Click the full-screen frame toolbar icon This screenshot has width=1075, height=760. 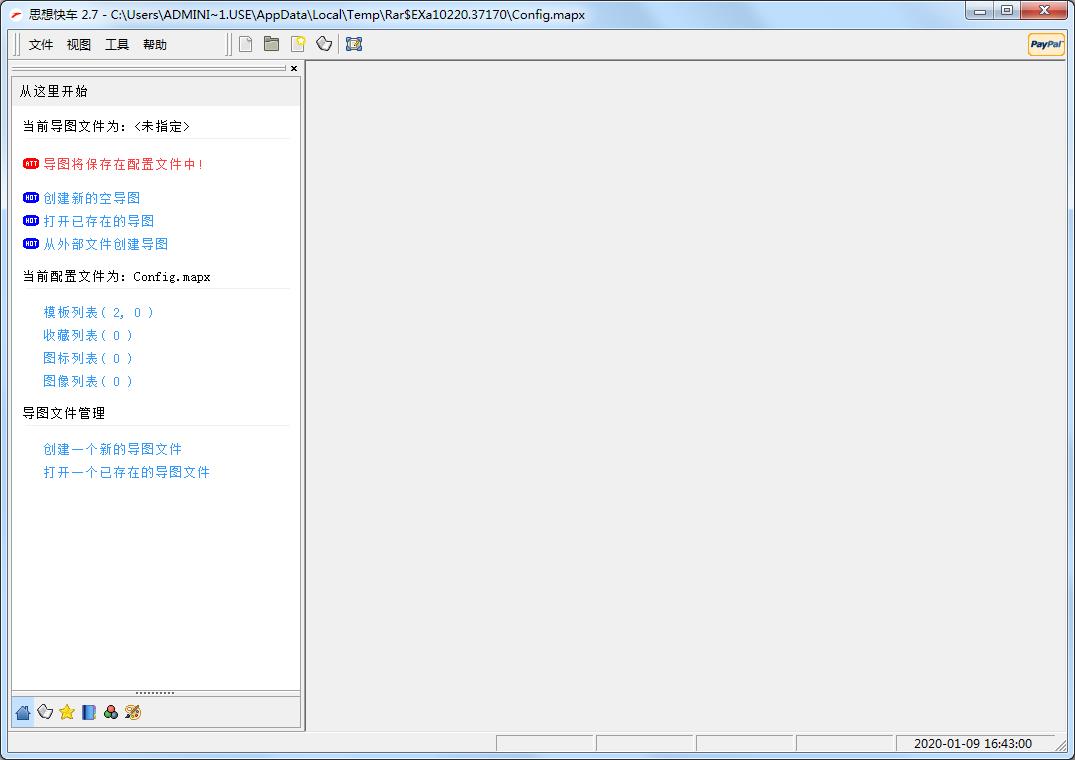click(x=354, y=44)
